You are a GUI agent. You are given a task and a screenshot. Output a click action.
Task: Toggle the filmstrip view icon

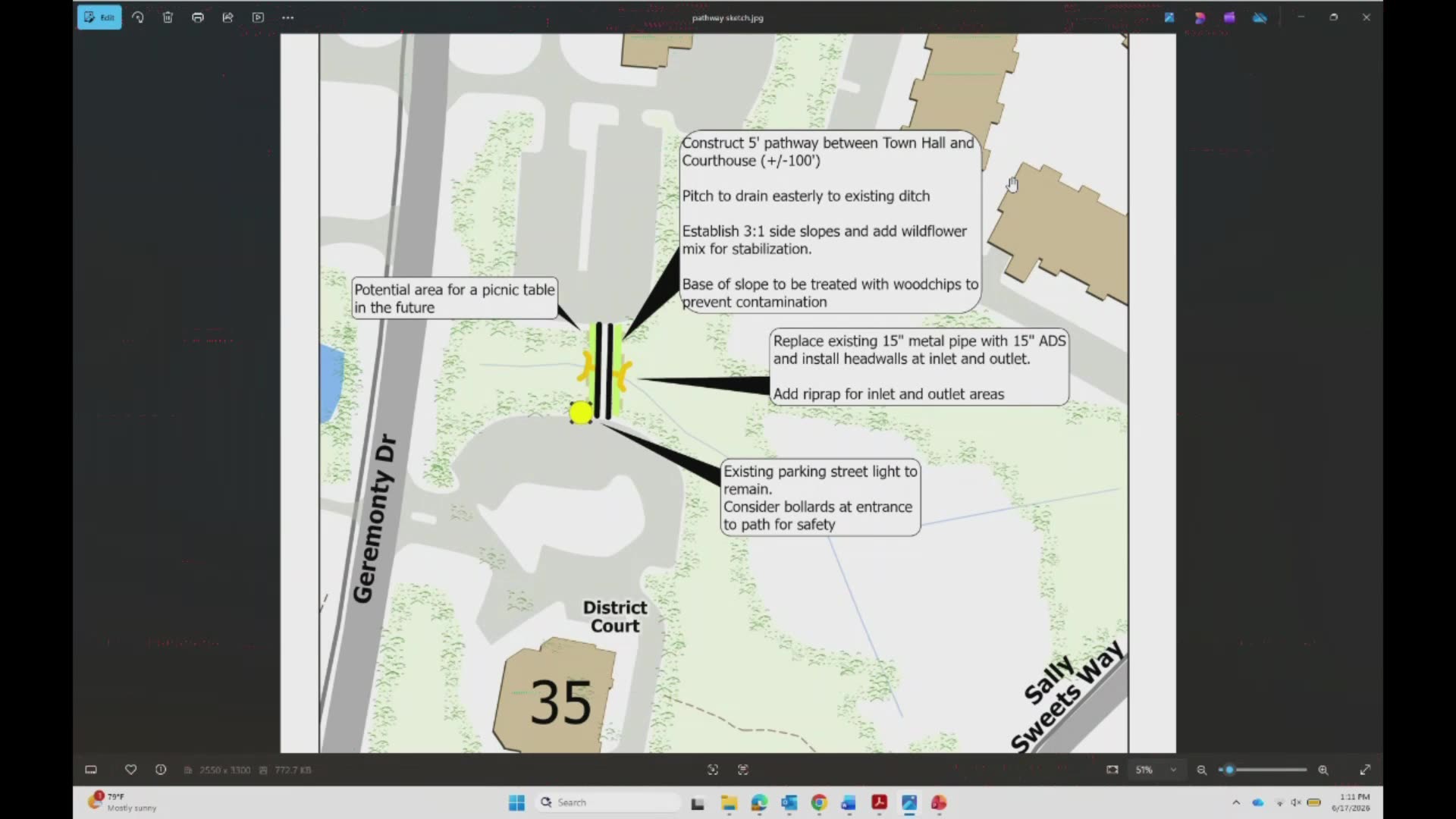(x=91, y=770)
